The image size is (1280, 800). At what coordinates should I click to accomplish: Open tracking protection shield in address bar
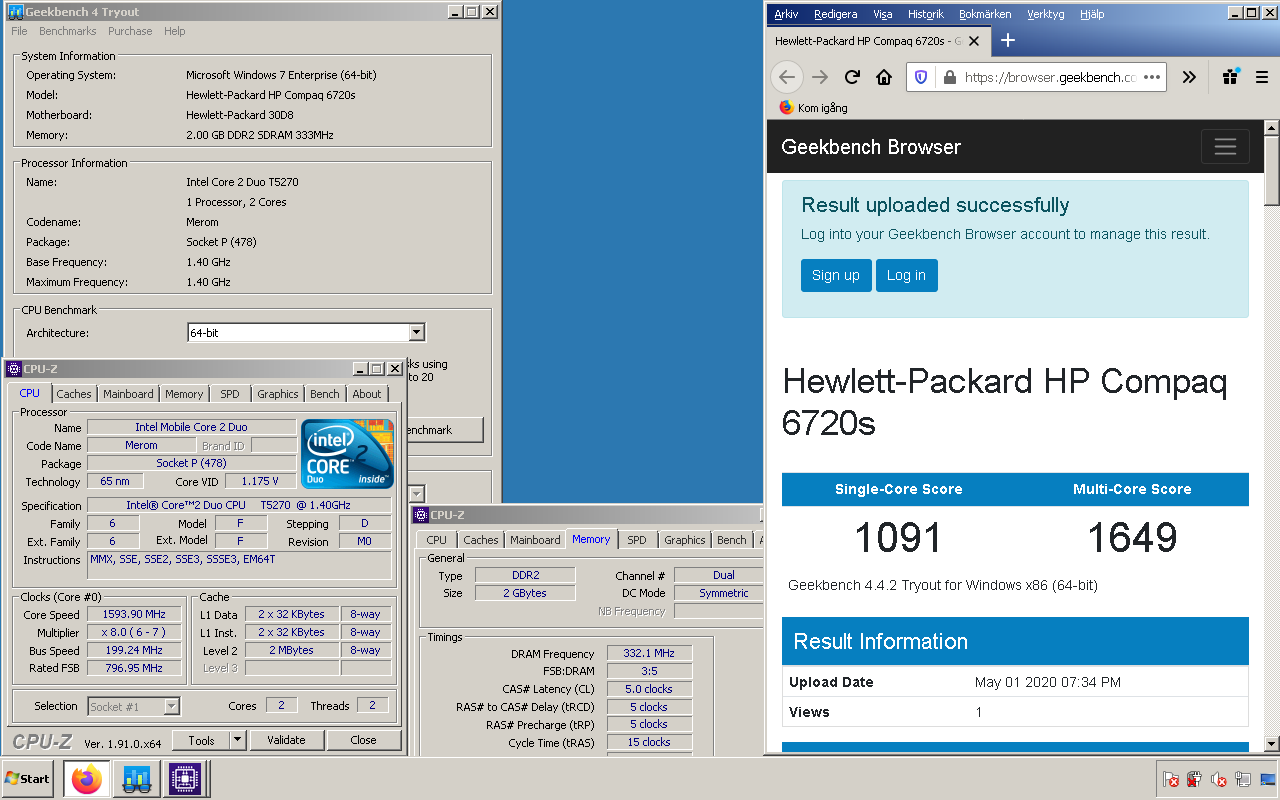[x=921, y=77]
